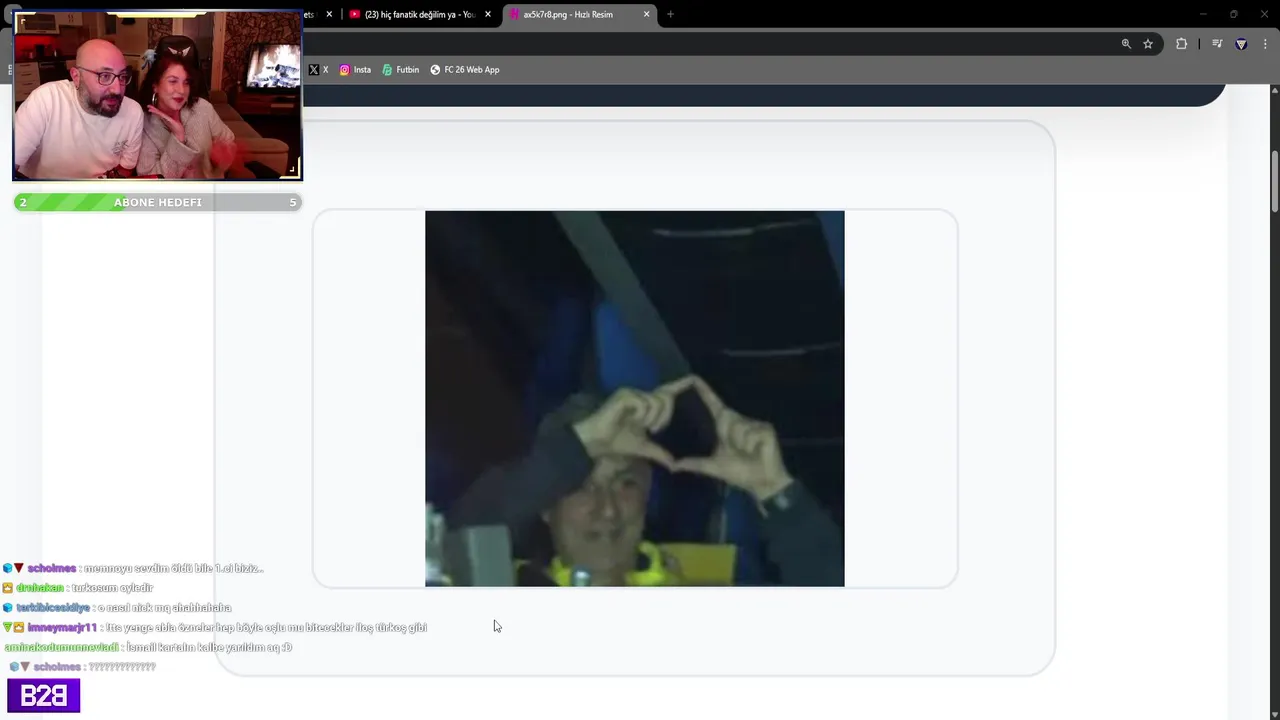Open a new browser tab
The width and height of the screenshot is (1280, 720).
pos(670,14)
